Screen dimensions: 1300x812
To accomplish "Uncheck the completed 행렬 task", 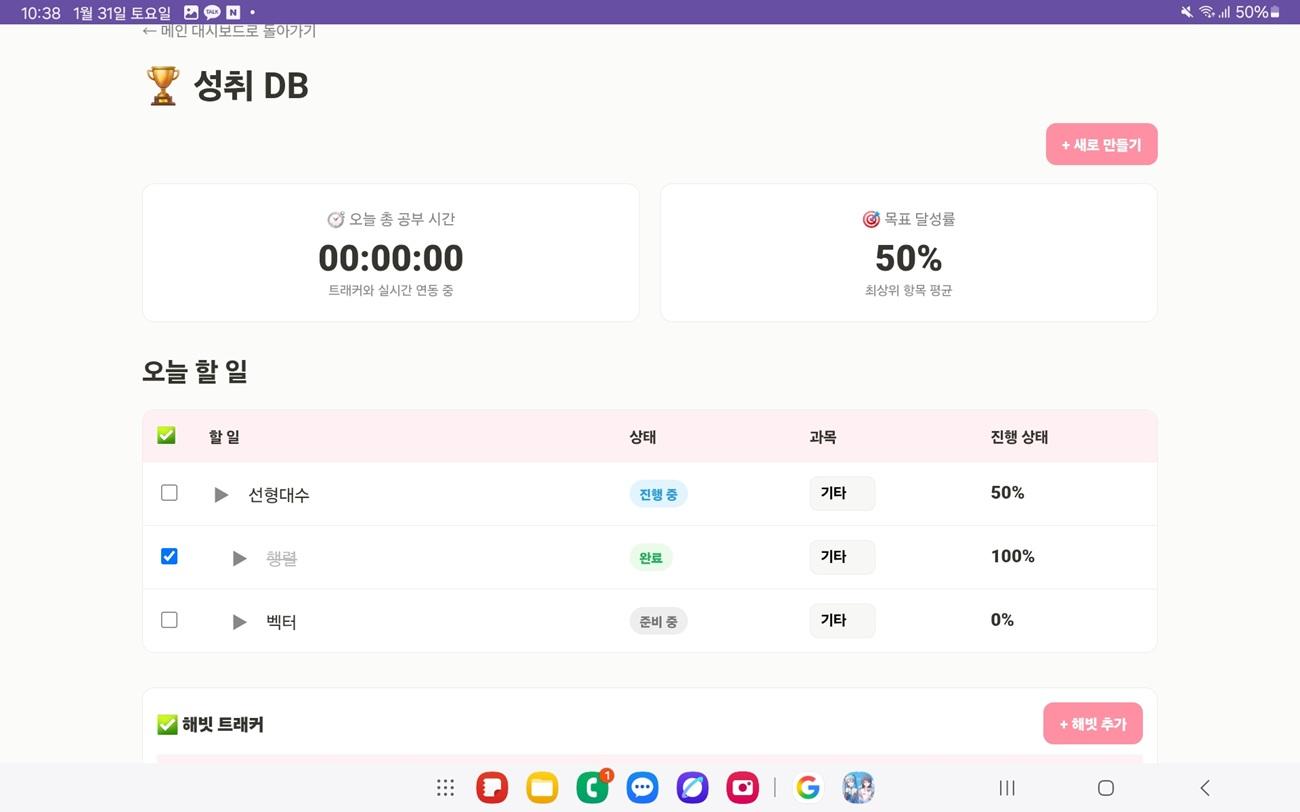I will tap(169, 556).
